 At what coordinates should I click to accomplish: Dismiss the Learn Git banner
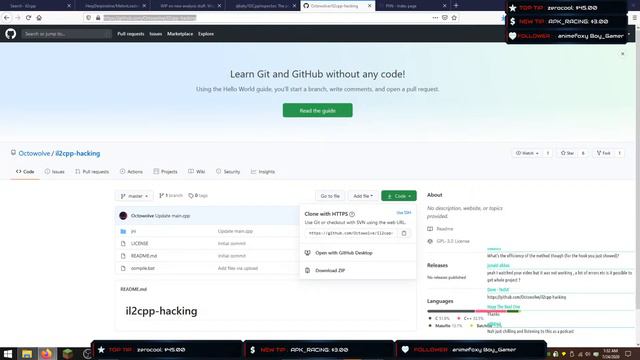click(x=622, y=54)
